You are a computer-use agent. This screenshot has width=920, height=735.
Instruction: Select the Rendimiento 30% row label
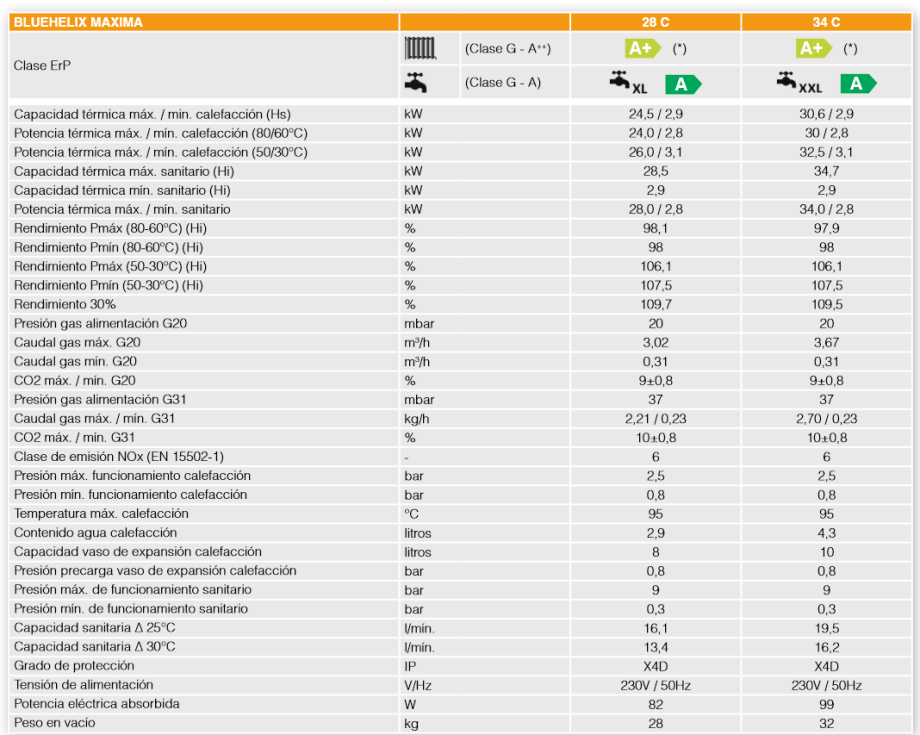coord(65,304)
